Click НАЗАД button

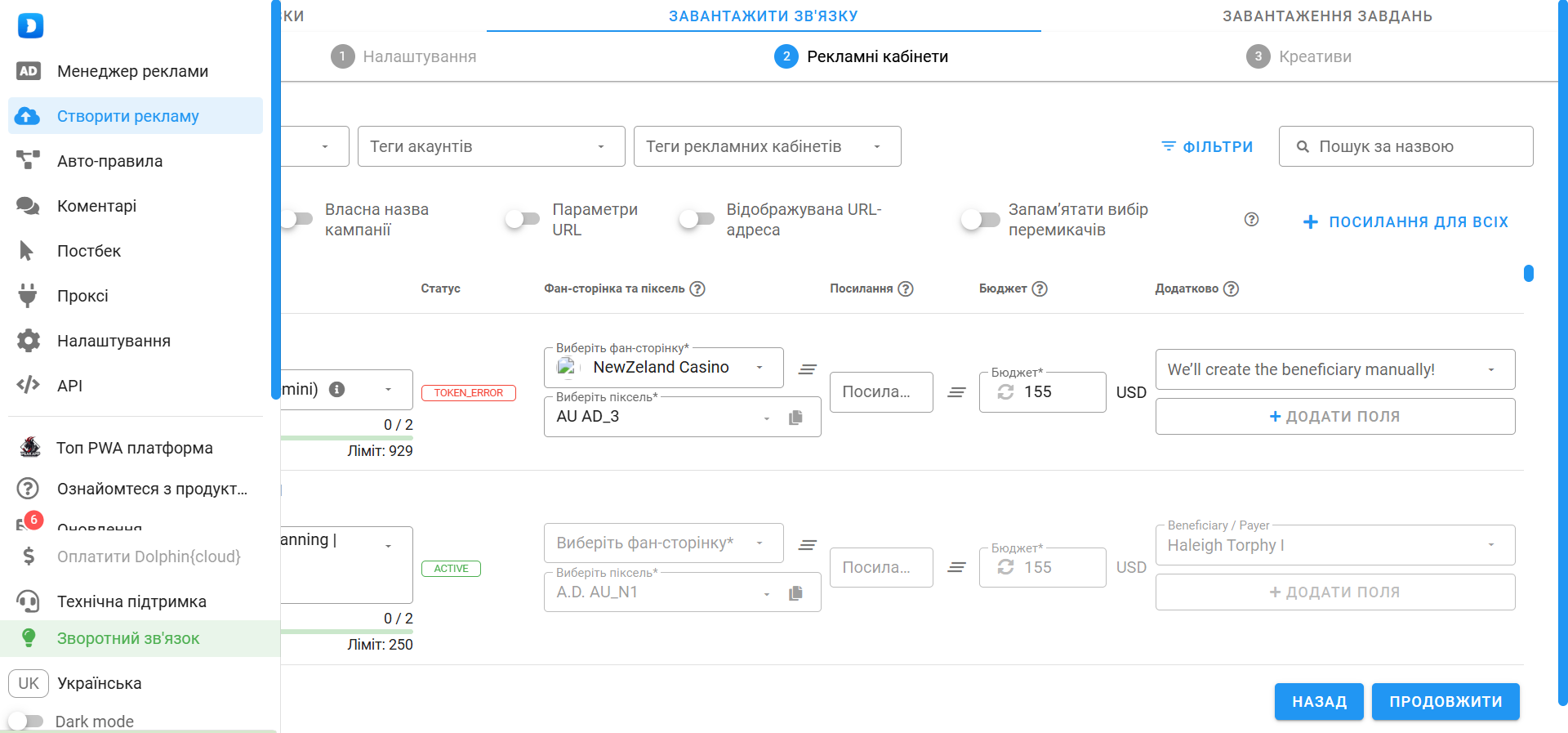(1319, 701)
